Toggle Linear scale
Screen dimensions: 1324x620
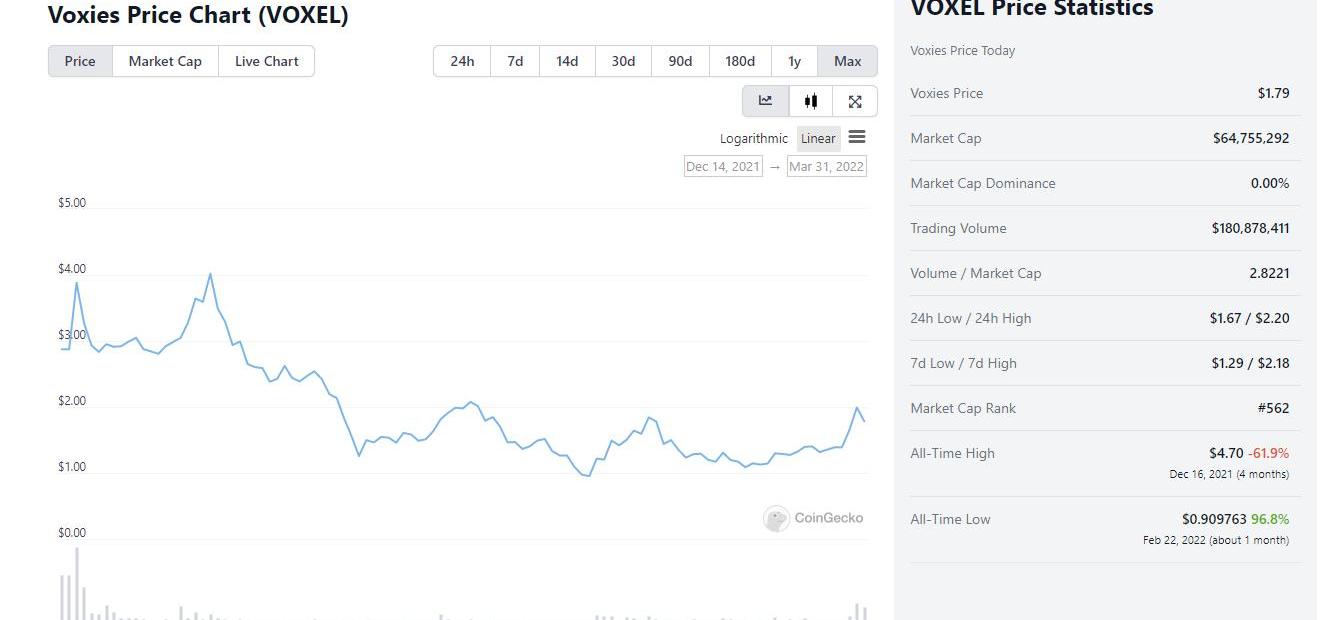[x=818, y=139]
